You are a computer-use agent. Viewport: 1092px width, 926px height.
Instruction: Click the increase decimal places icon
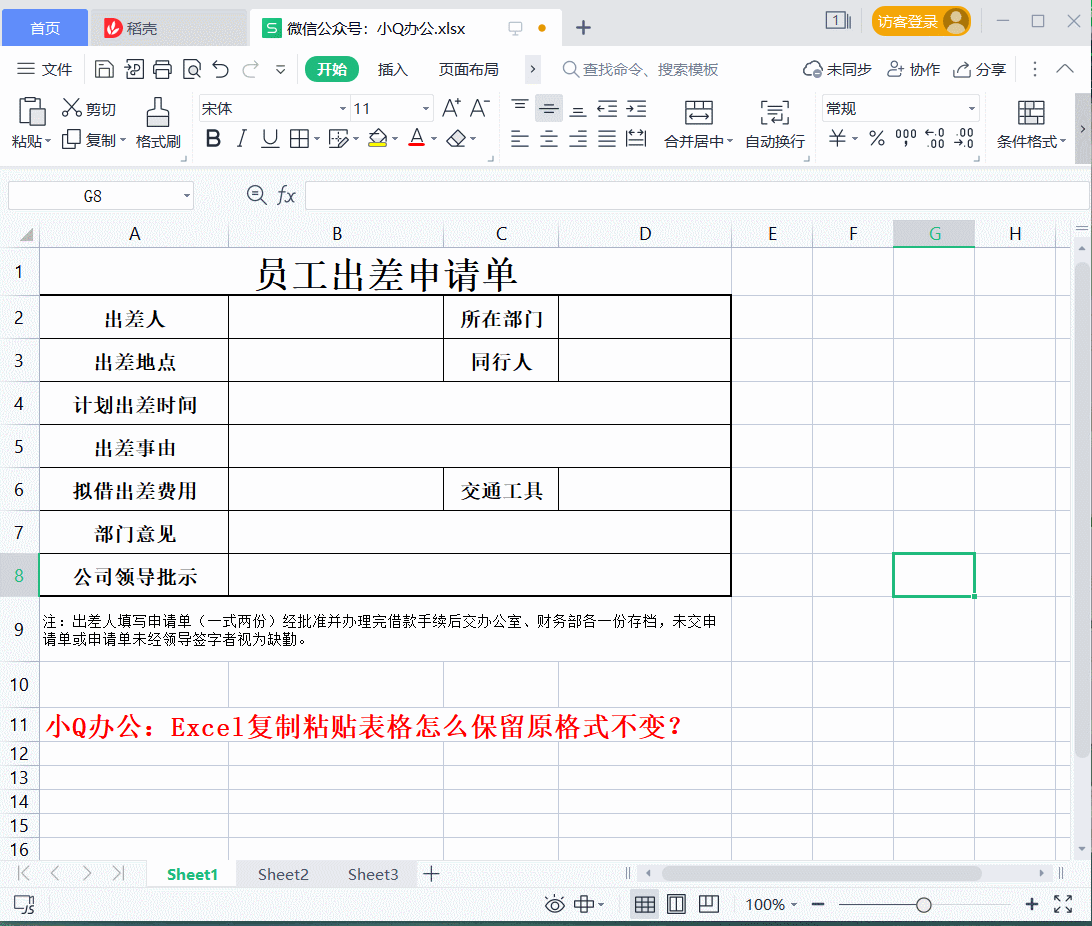point(934,140)
